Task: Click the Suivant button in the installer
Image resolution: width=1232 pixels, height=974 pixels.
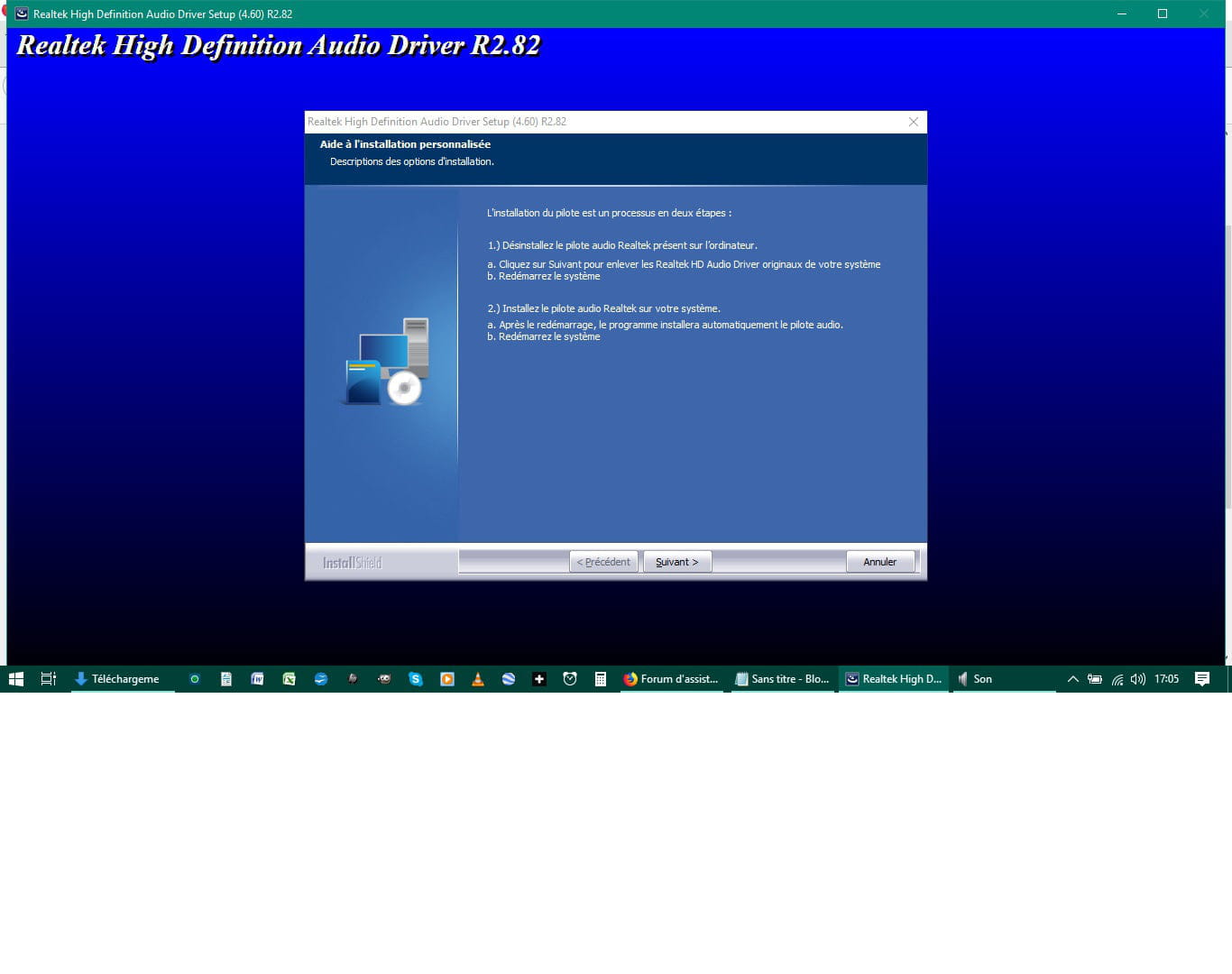Action: tap(677, 562)
